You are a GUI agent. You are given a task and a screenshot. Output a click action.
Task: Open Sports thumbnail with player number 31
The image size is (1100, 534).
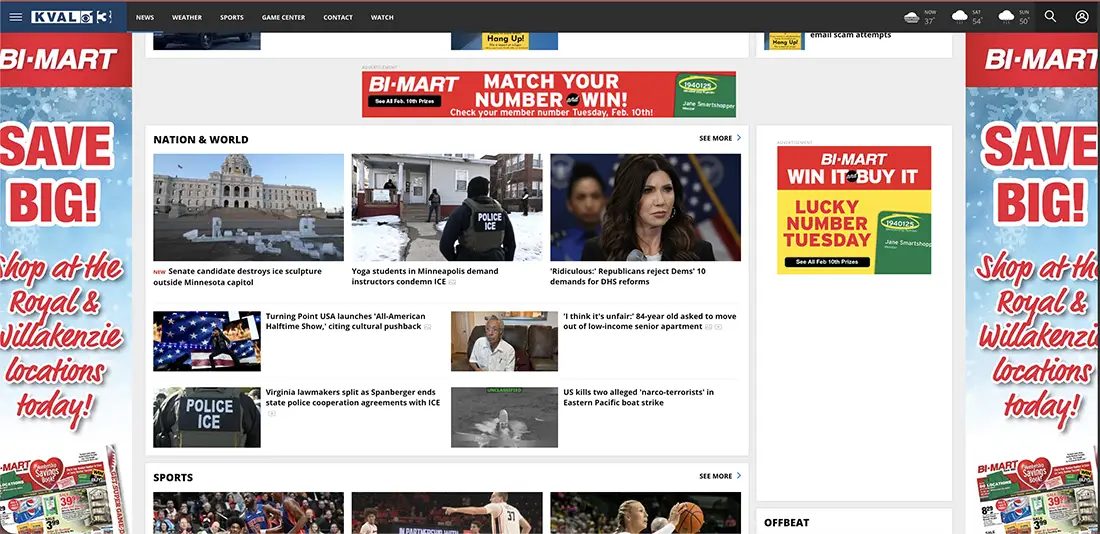[447, 513]
